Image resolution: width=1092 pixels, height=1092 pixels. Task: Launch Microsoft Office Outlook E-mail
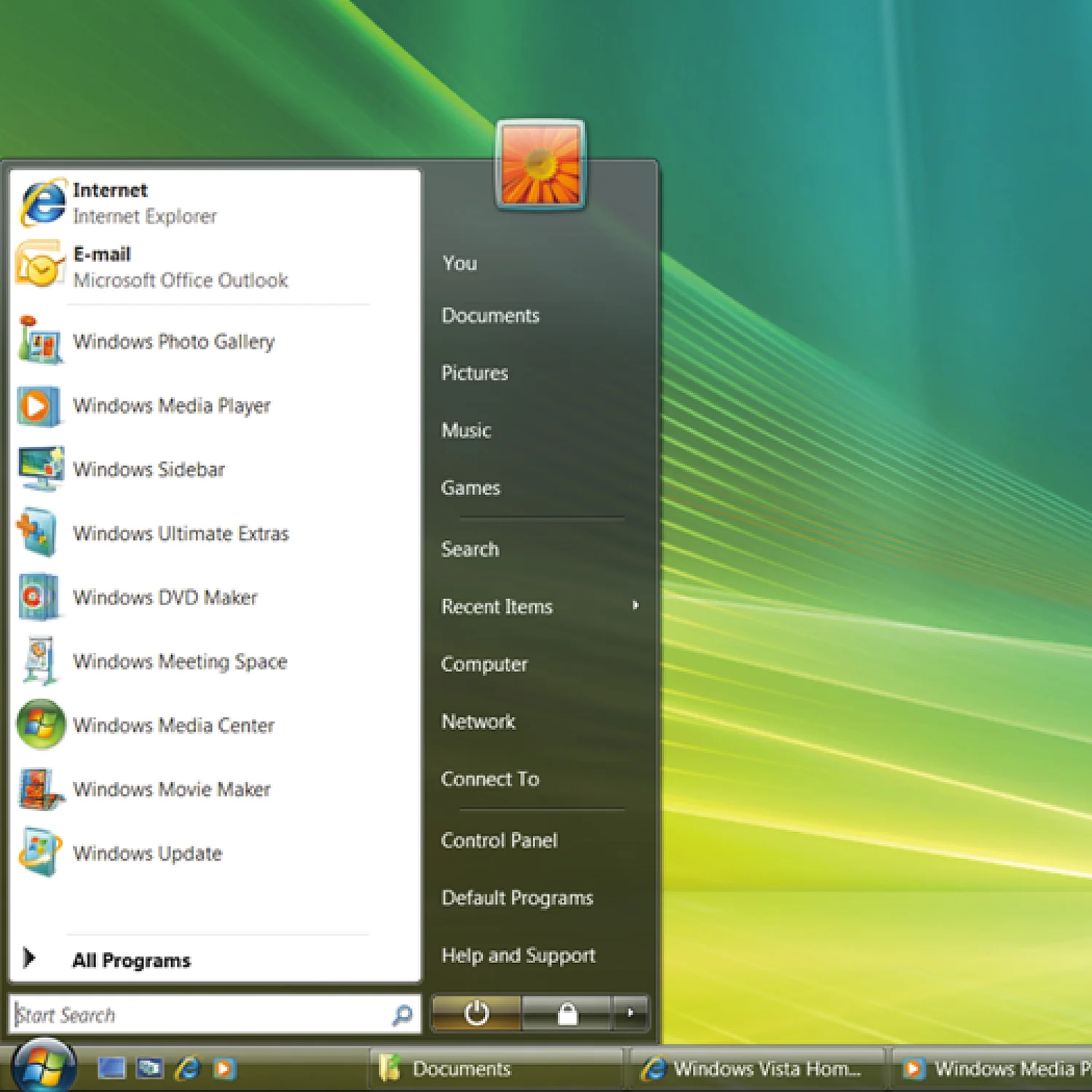click(x=215, y=266)
